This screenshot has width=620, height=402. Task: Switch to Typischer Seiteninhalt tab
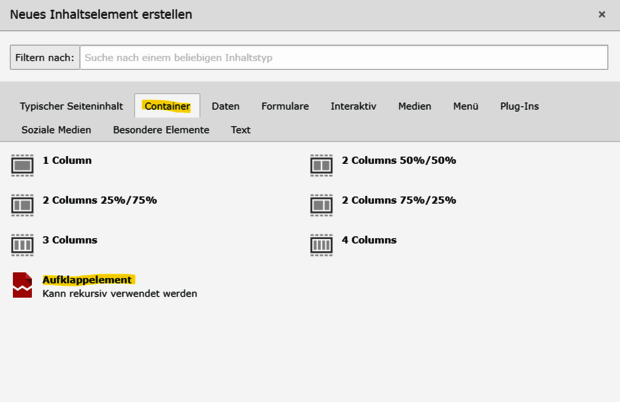(x=70, y=106)
